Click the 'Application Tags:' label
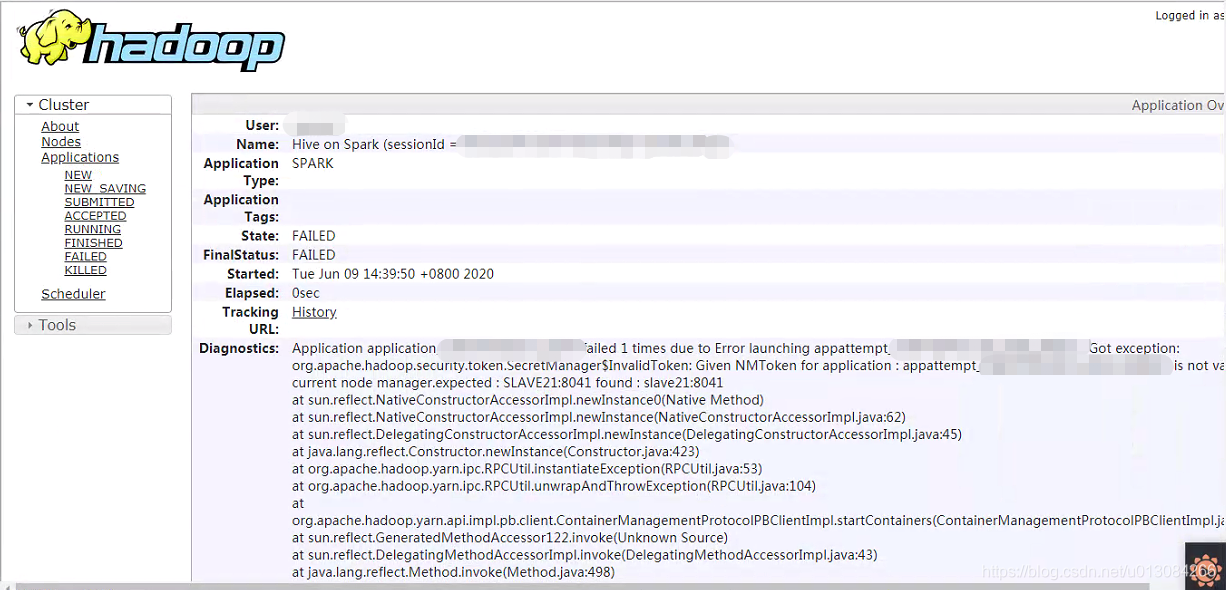Viewport: 1226px width, 590px height. 241,208
